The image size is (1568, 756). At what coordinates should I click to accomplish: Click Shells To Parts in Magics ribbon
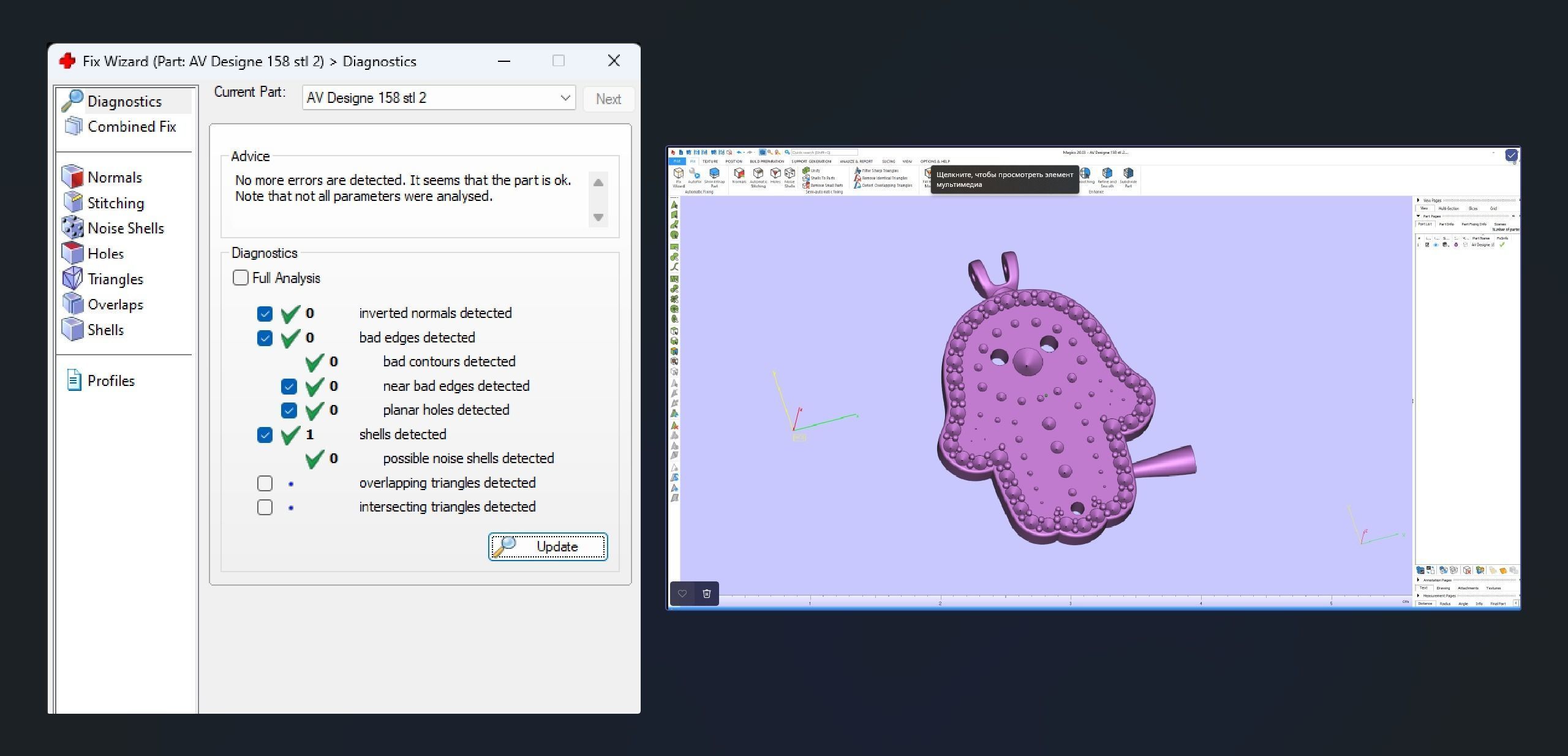(819, 178)
